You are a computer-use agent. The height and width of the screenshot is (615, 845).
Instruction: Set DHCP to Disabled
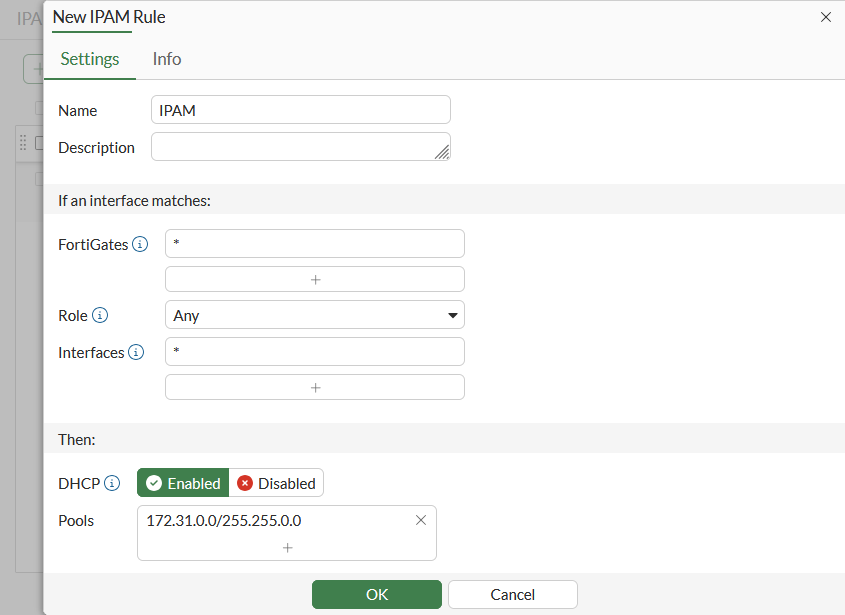point(276,483)
